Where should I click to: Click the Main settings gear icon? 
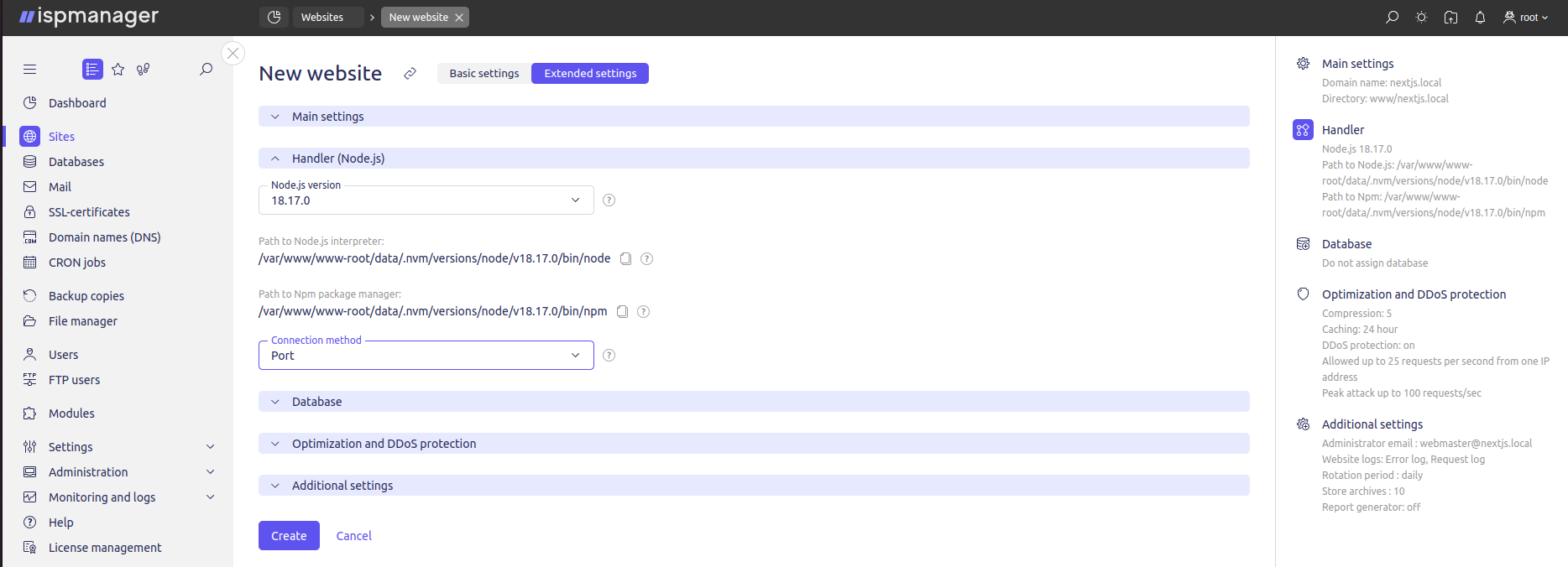click(1303, 64)
